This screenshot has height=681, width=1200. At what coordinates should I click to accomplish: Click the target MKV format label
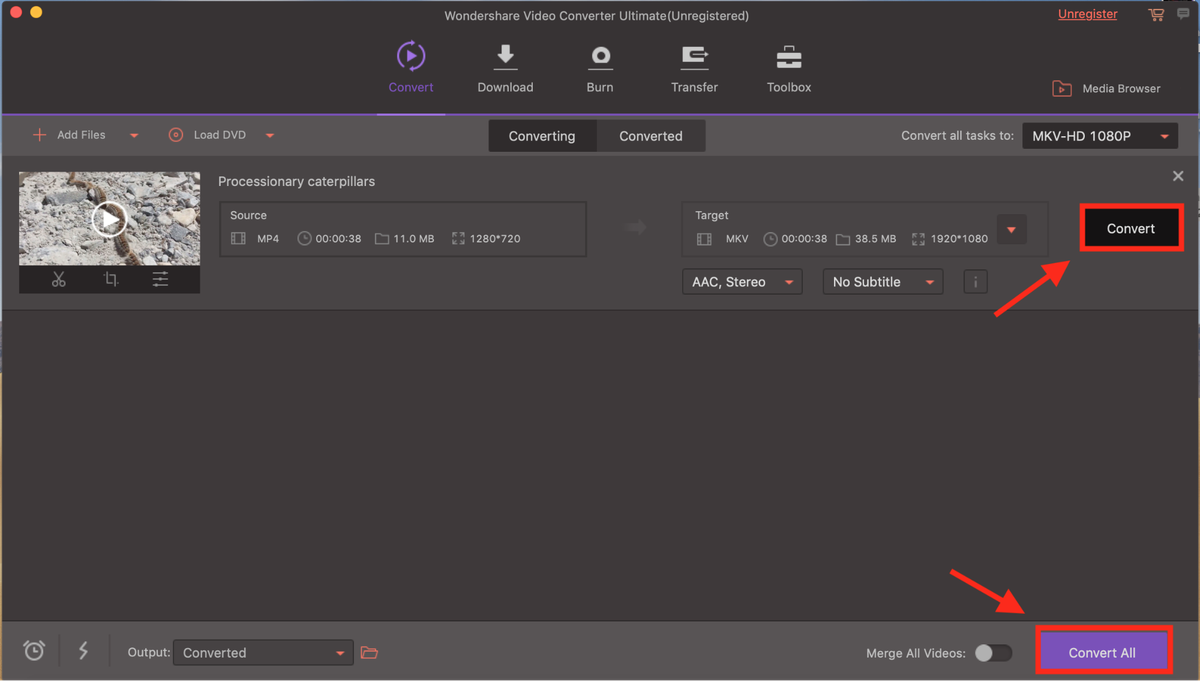737,239
